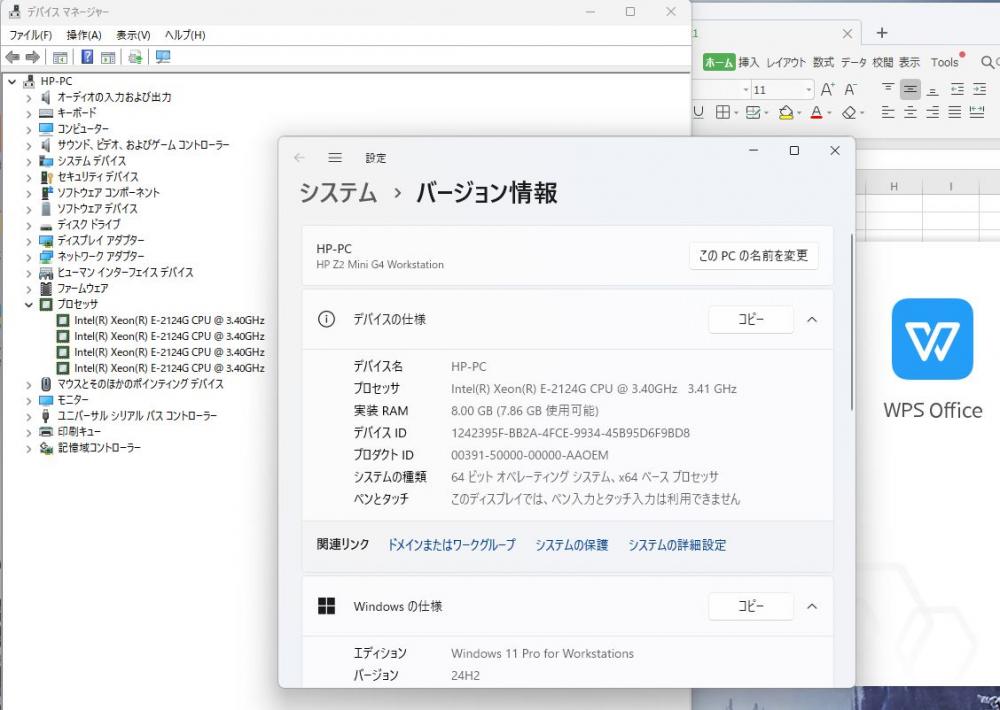The height and width of the screenshot is (710, 1000).
Task: Align text left in WPS ribbon
Action: [888, 113]
